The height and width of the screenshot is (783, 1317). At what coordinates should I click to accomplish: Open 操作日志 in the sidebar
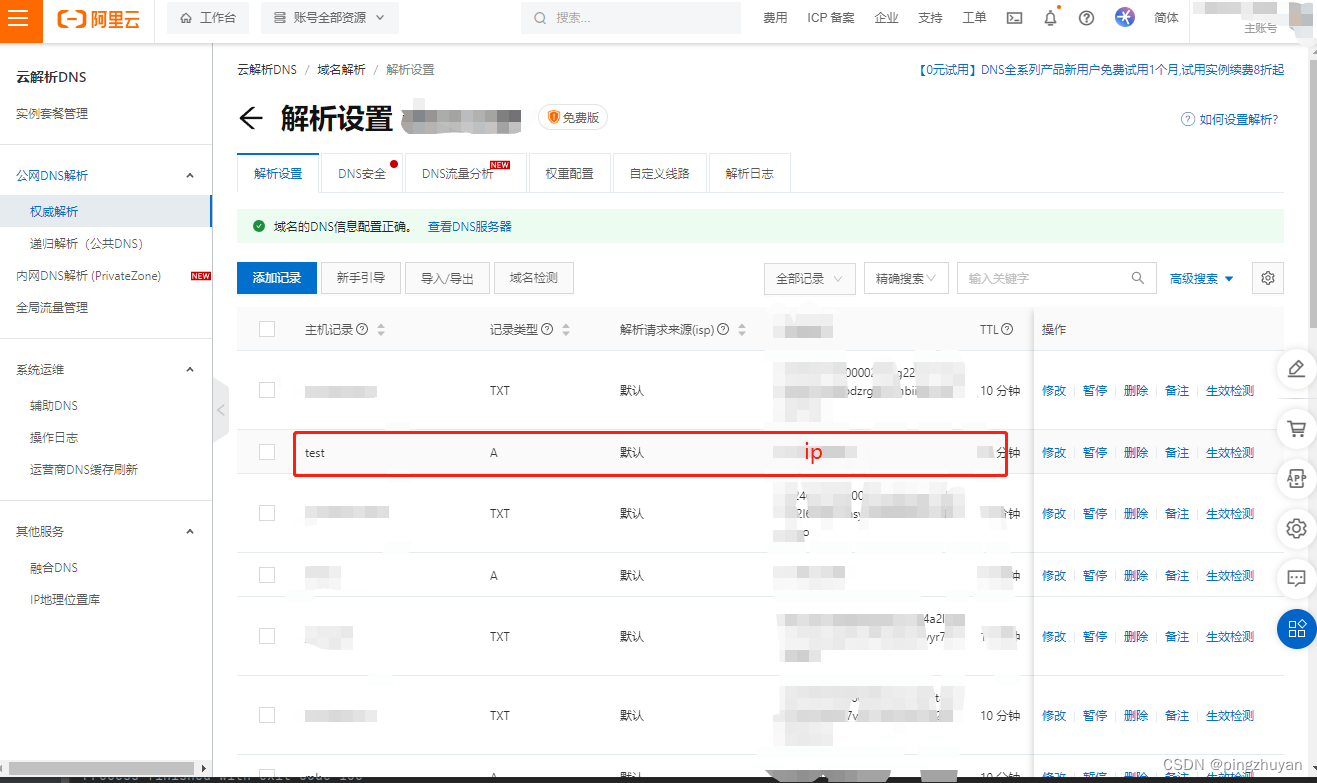[x=54, y=437]
